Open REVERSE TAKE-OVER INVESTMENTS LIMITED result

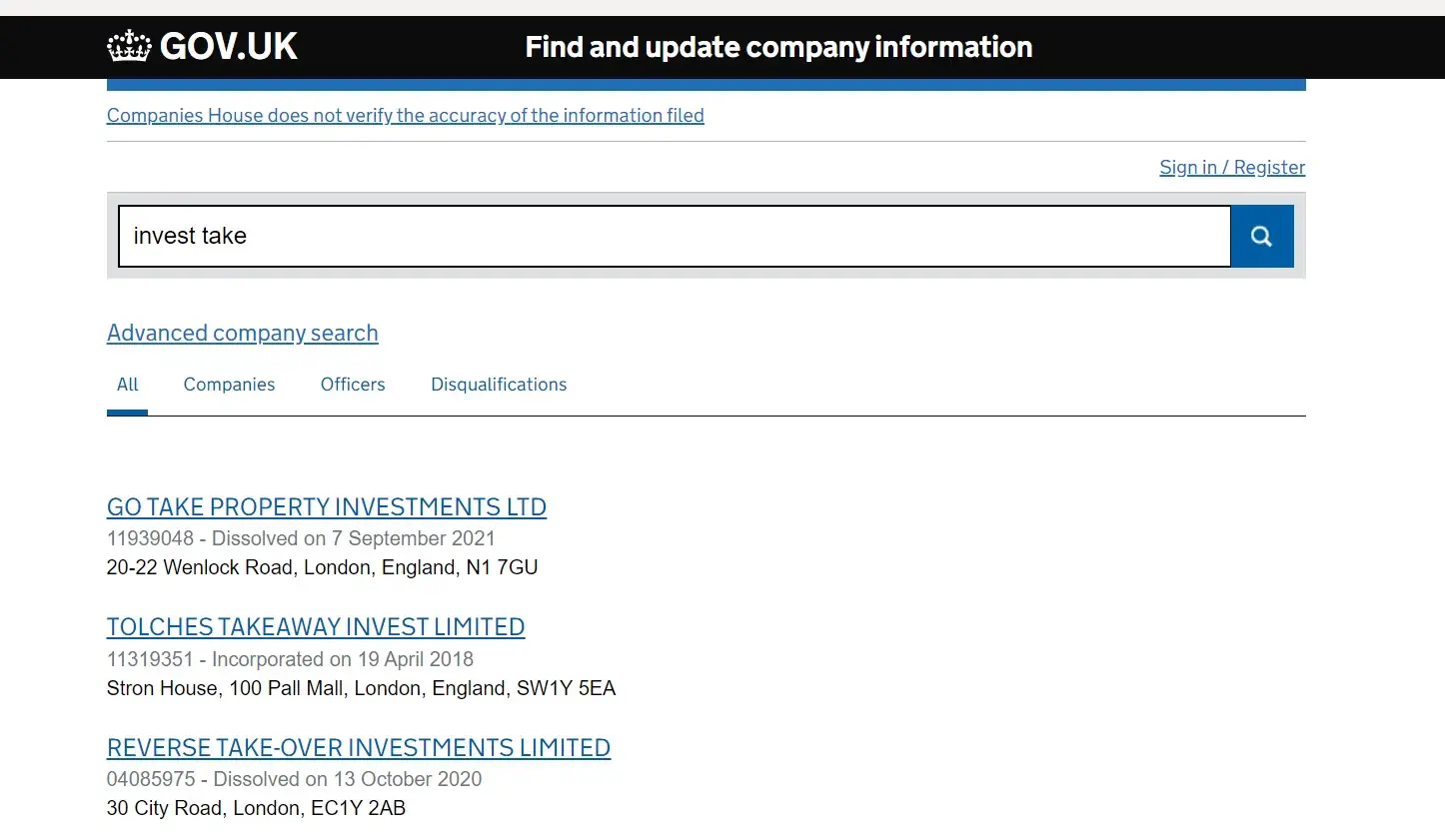359,748
